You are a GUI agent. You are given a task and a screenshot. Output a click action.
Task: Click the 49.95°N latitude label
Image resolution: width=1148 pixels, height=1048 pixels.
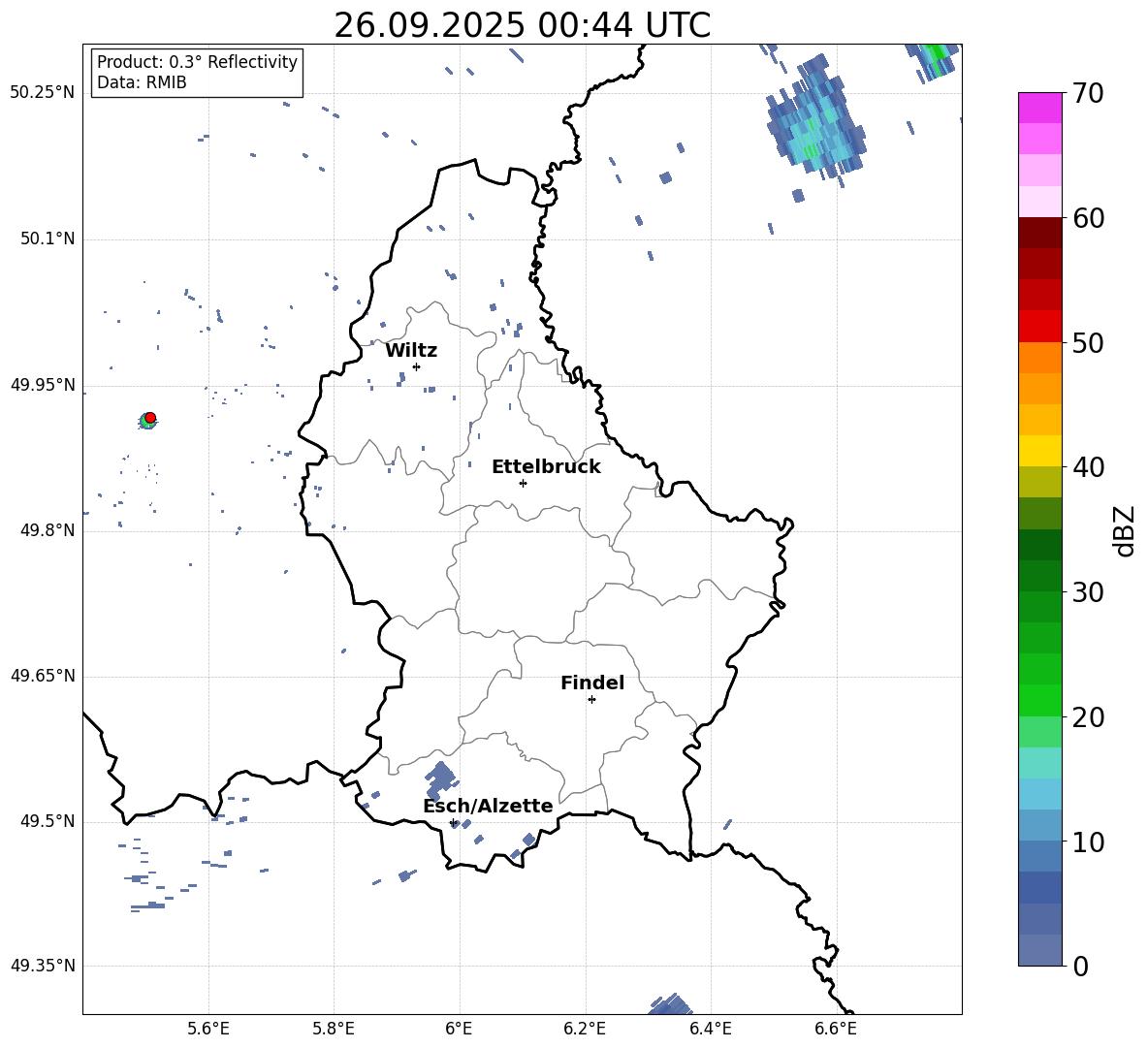coord(43,385)
